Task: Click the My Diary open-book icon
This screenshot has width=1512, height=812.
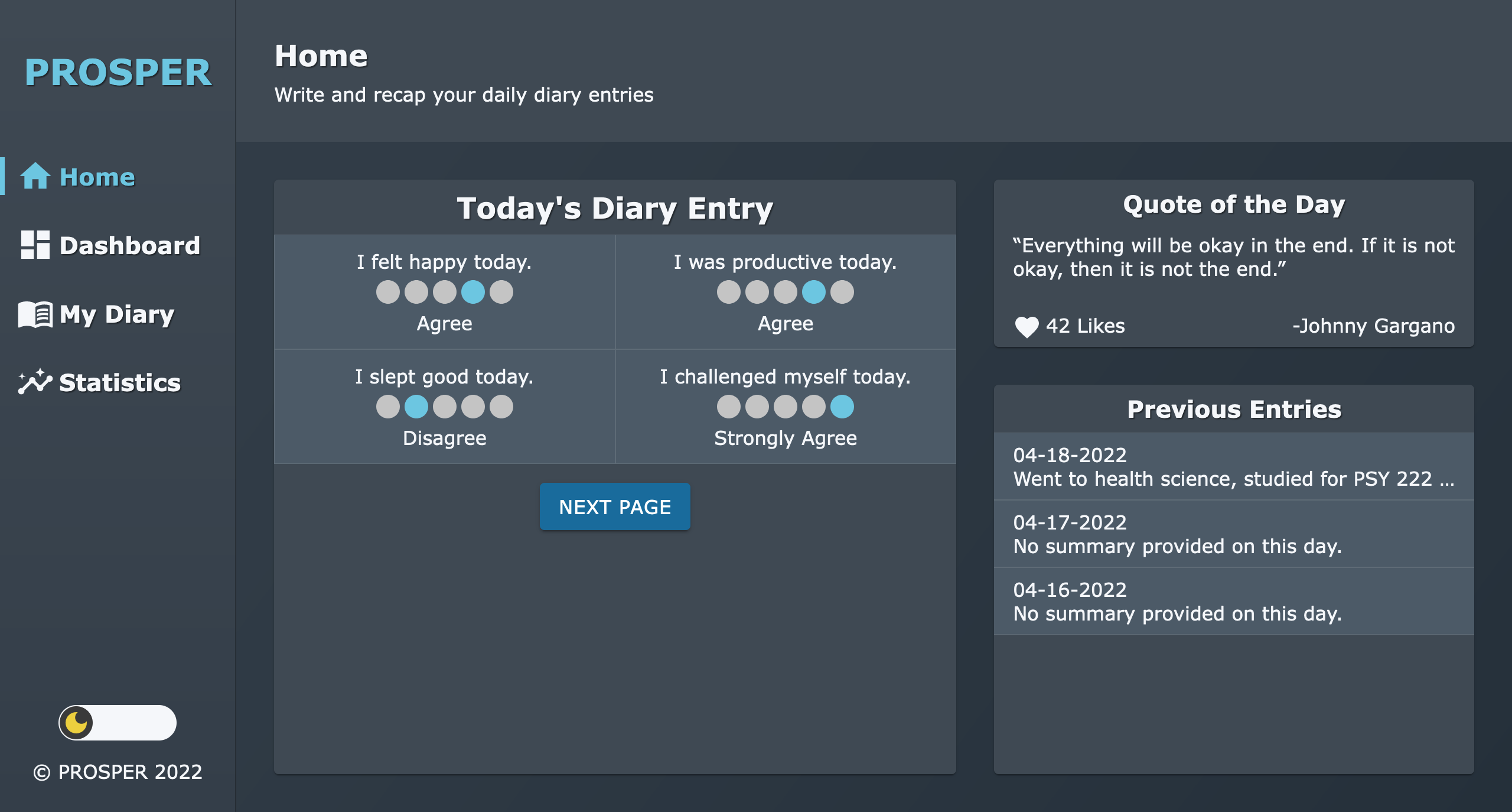Action: click(35, 314)
